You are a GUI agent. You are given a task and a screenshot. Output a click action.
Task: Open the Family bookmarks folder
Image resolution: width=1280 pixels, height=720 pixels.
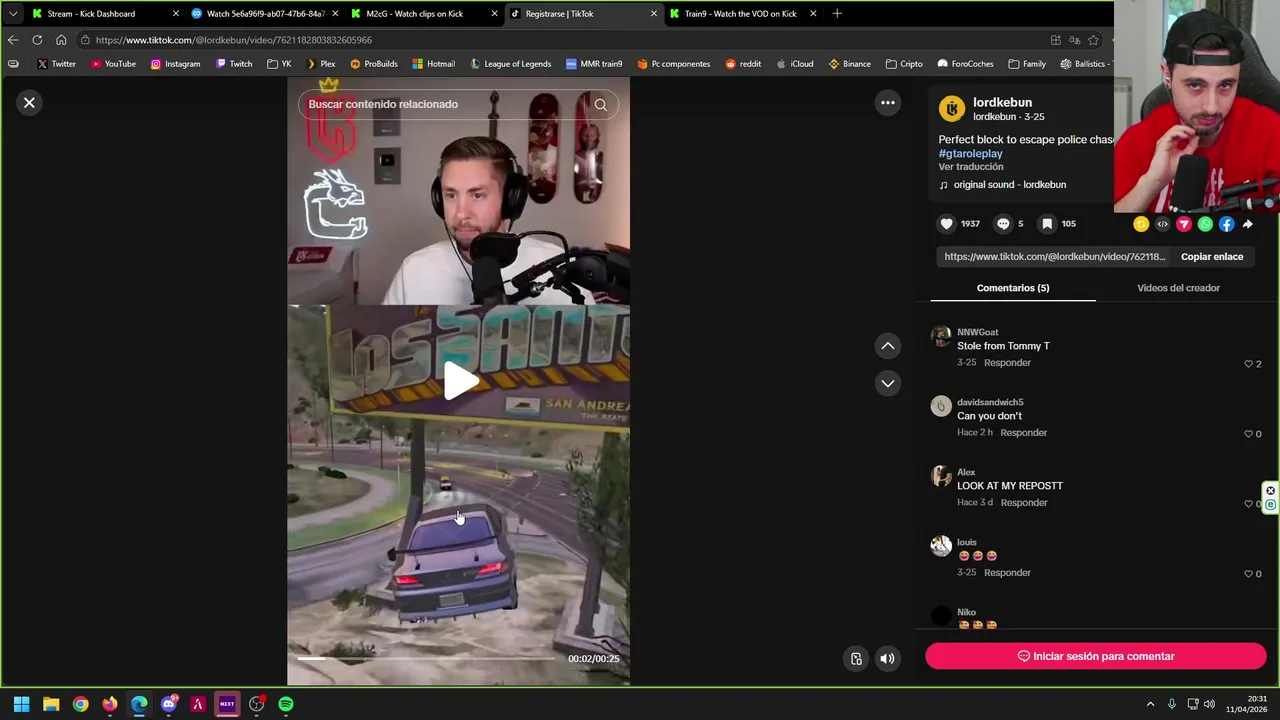coord(1027,64)
